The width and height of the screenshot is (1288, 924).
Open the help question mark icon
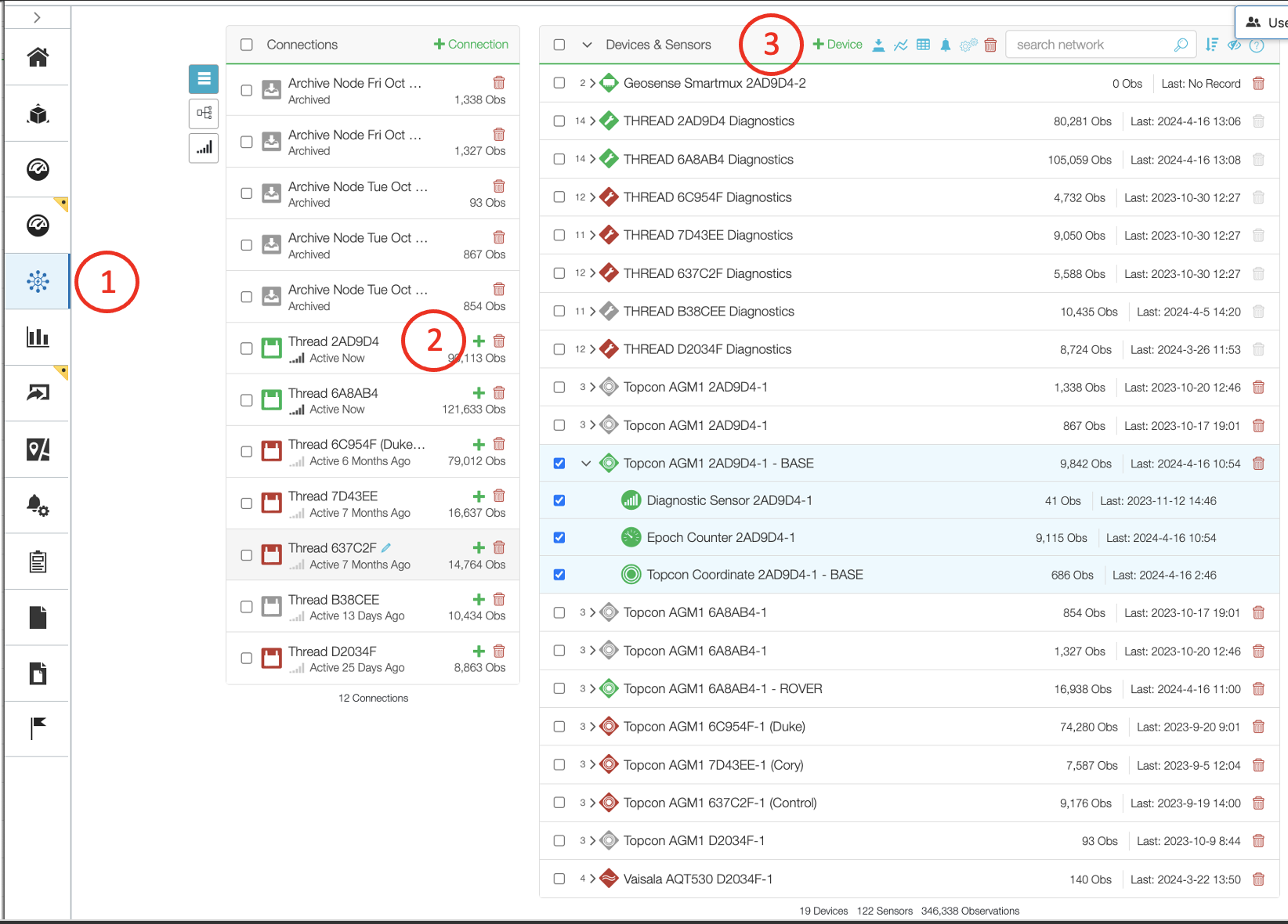tap(1257, 45)
